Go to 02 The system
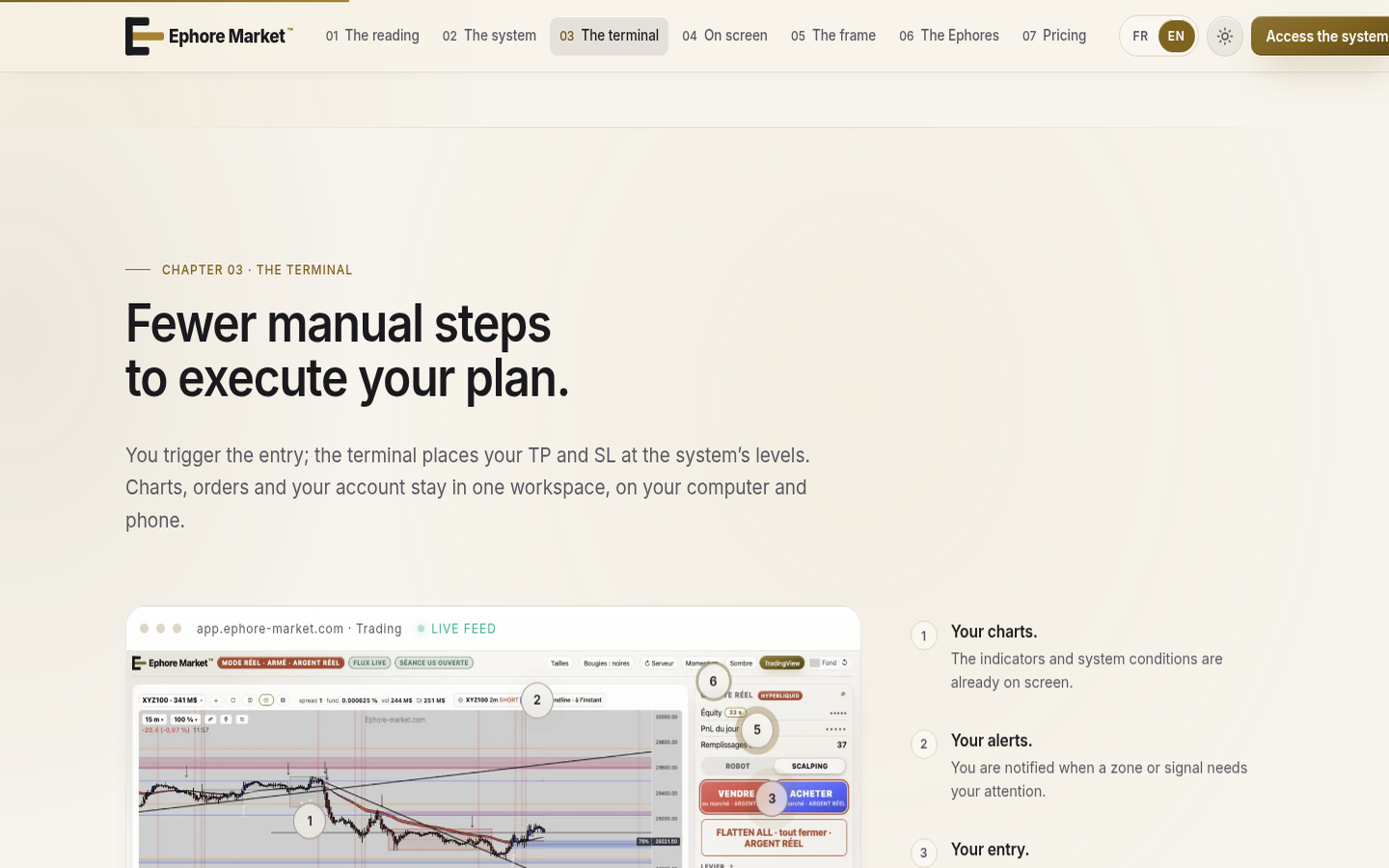 coord(489,36)
